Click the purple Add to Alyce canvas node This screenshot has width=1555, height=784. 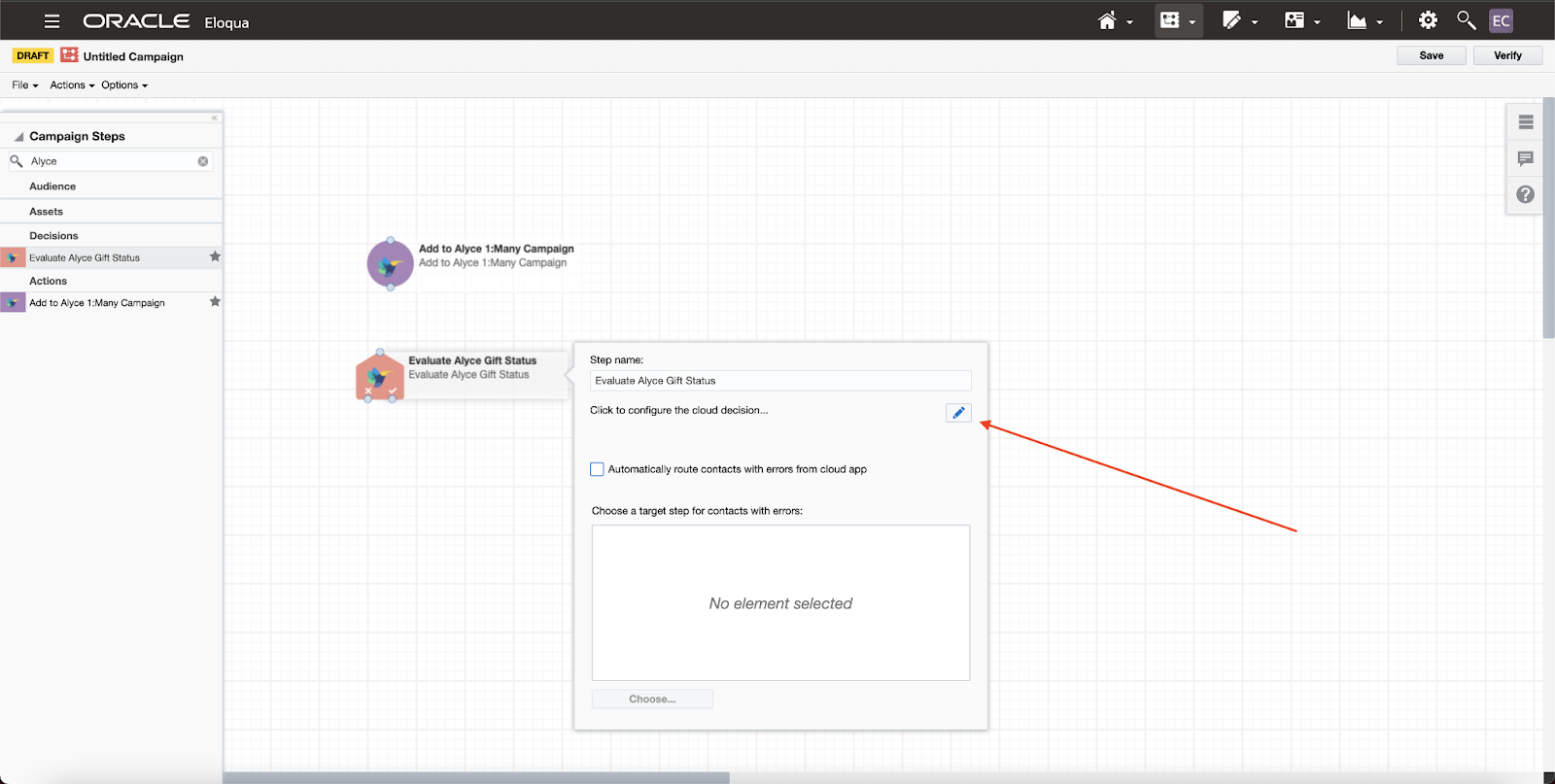click(x=391, y=264)
